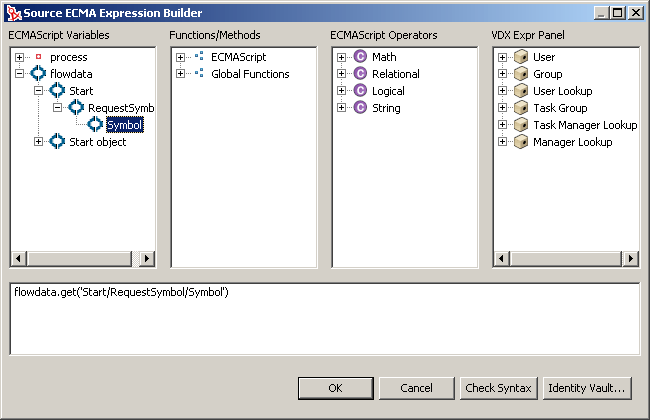Click the Symbol node icon

95,125
